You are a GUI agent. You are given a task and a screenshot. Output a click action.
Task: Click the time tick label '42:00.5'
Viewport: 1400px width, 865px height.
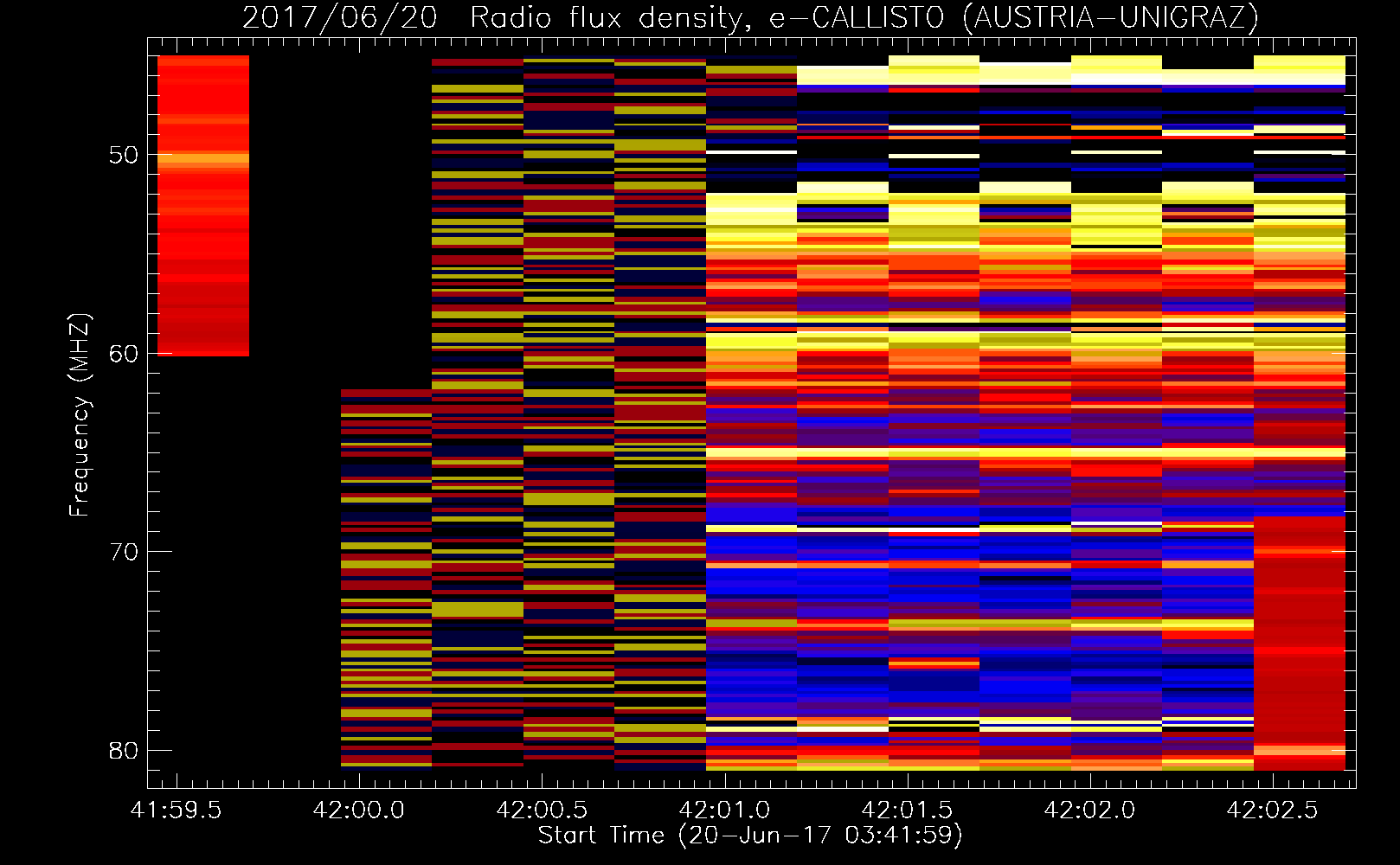point(542,811)
